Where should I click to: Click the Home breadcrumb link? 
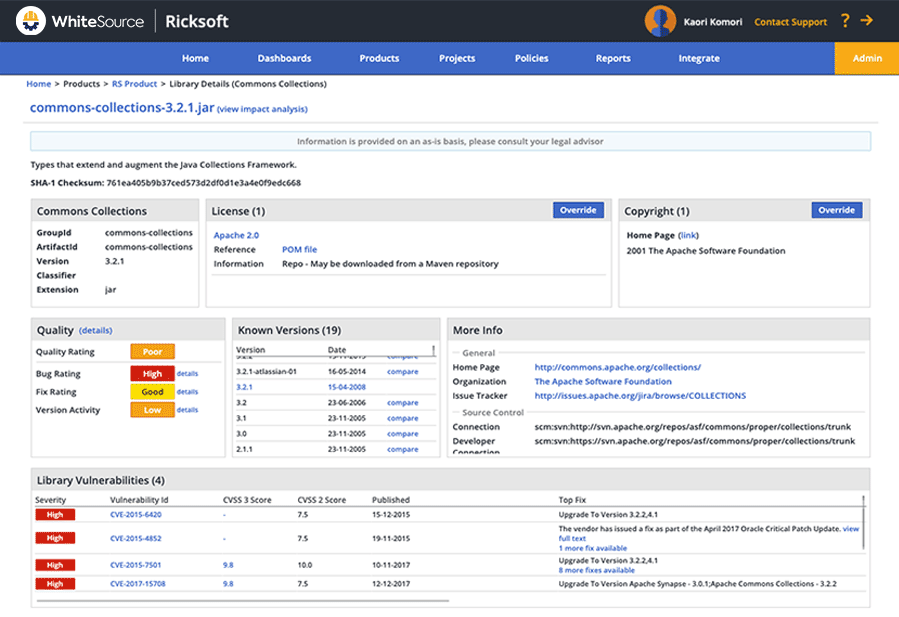tap(38, 84)
